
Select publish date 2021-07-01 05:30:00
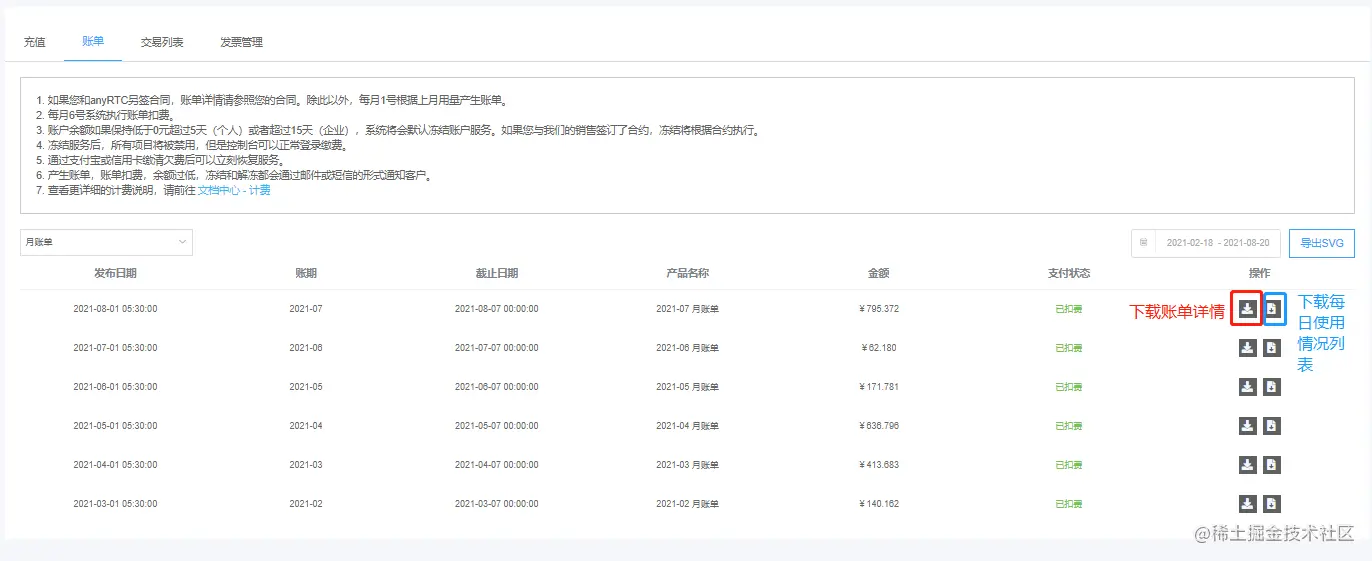click(115, 348)
